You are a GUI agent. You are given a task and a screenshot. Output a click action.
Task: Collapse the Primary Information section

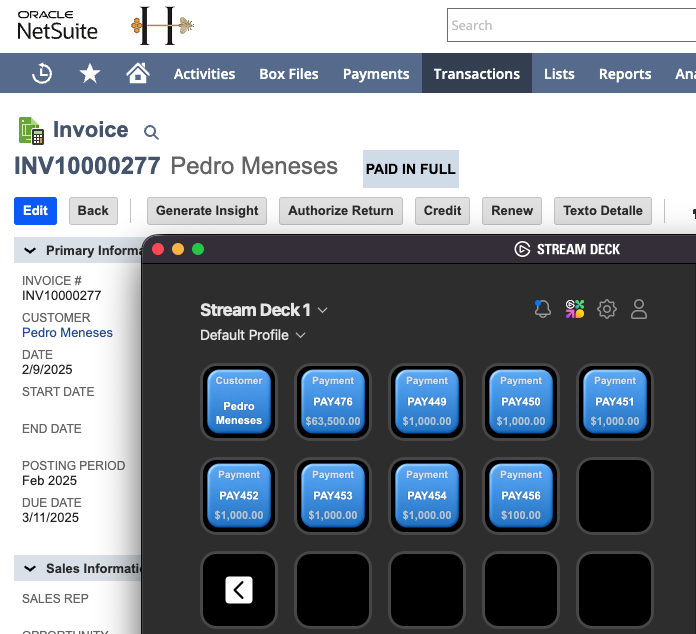point(30,250)
